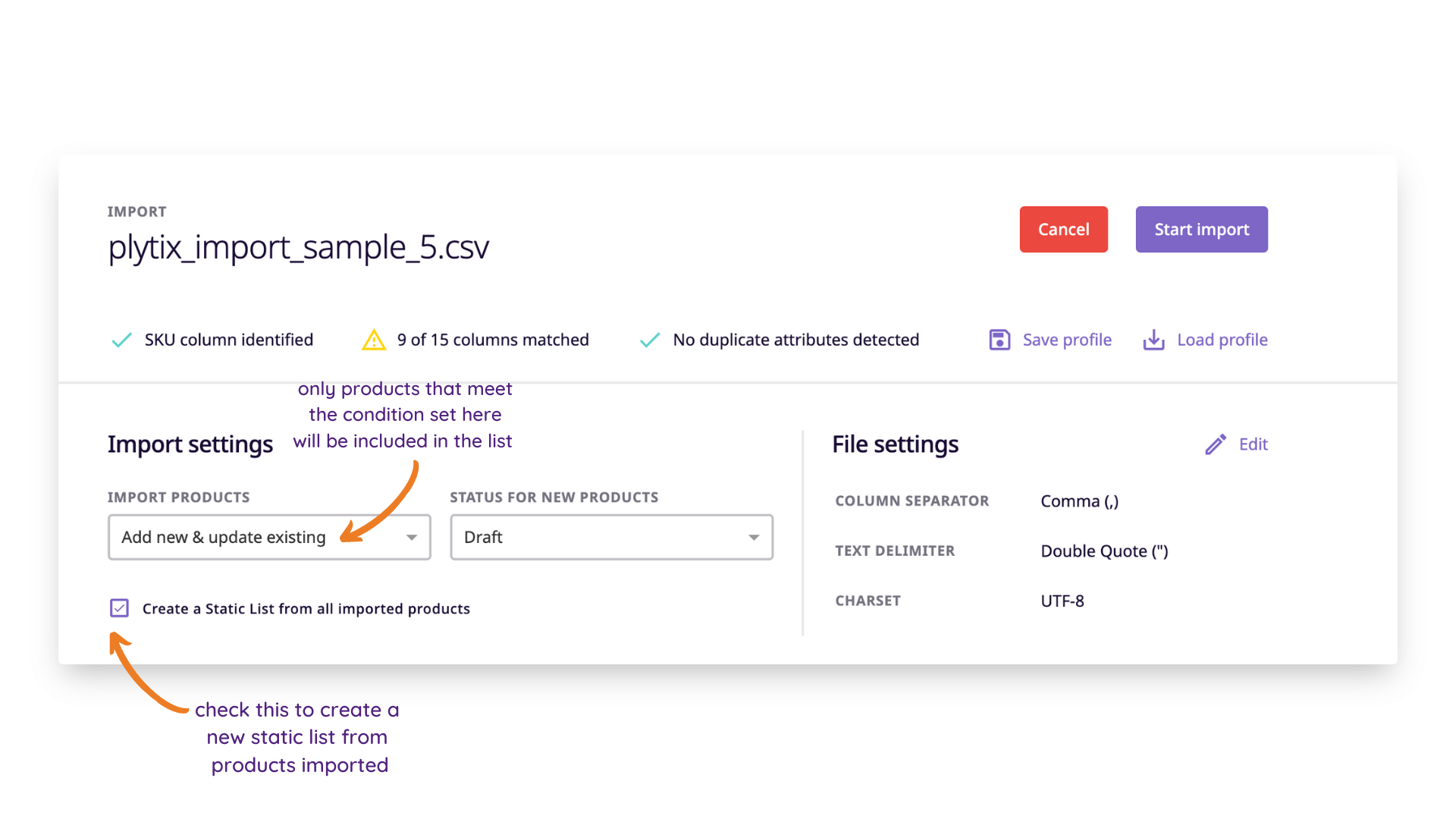
Task: Expand the Status for New Products dropdown
Action: coord(611,537)
